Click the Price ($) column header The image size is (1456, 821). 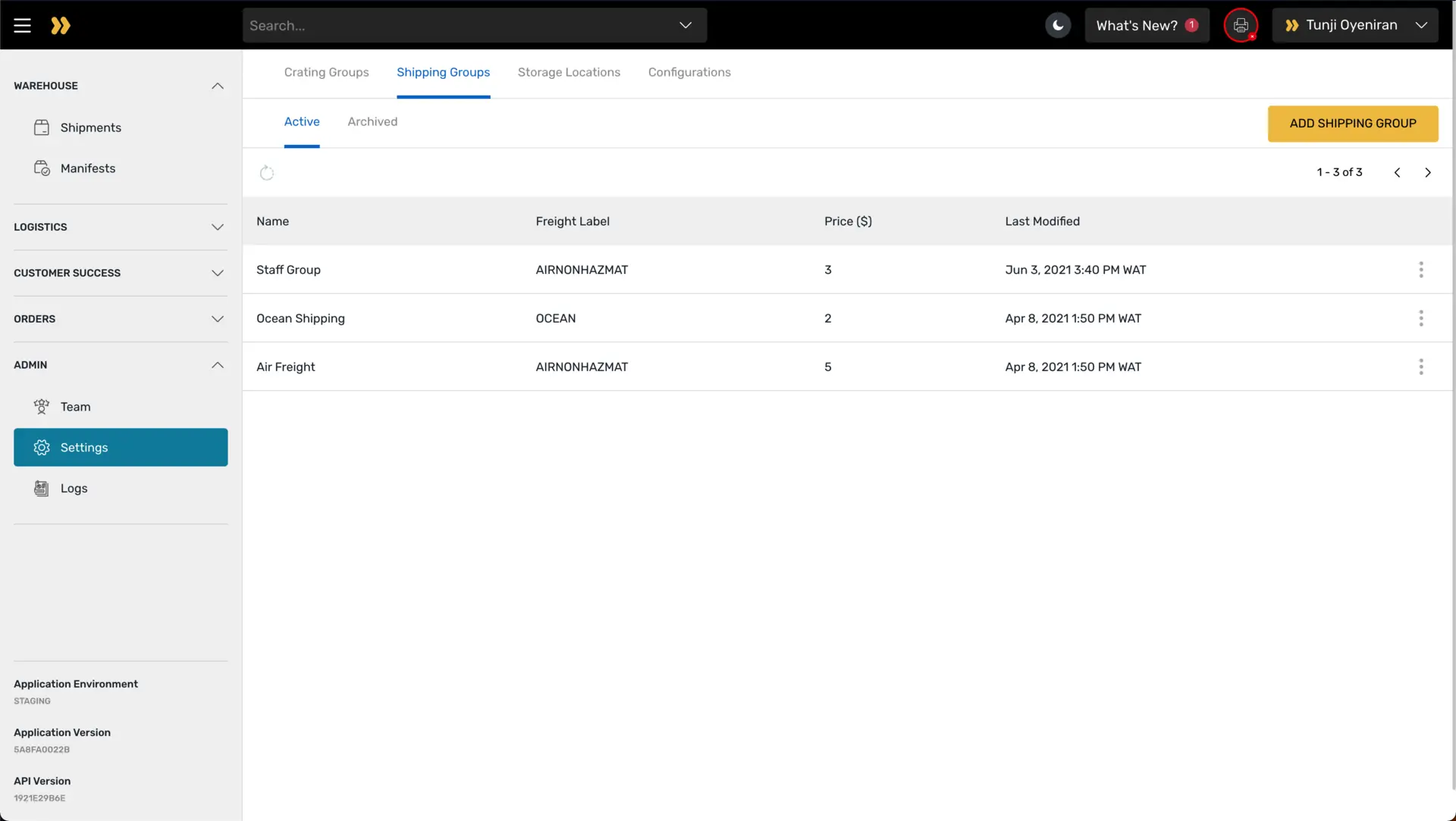(848, 222)
